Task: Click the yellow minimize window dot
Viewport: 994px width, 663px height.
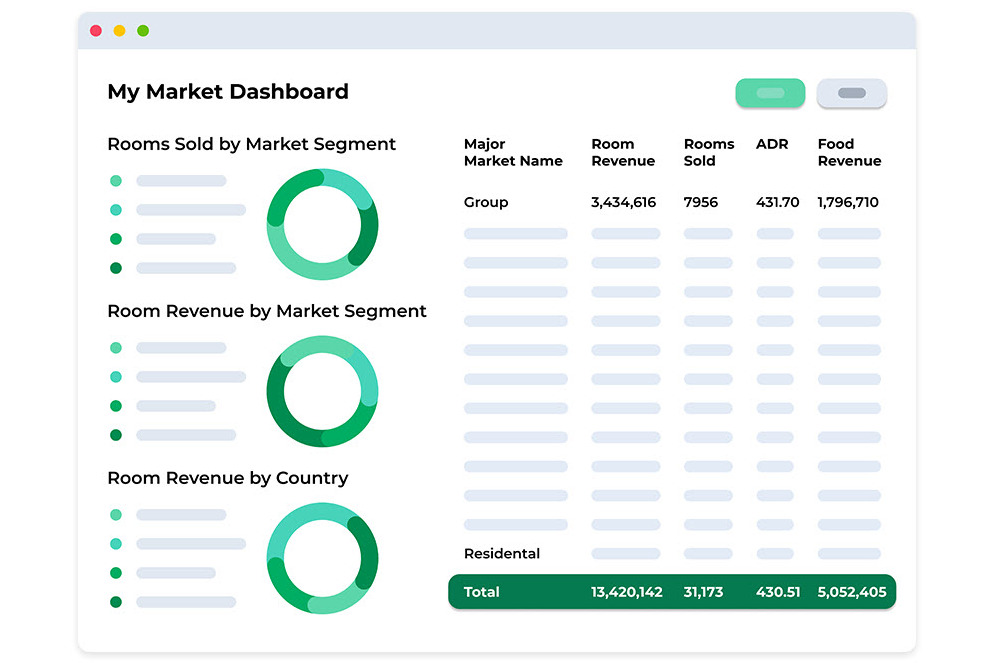Action: [x=120, y=31]
